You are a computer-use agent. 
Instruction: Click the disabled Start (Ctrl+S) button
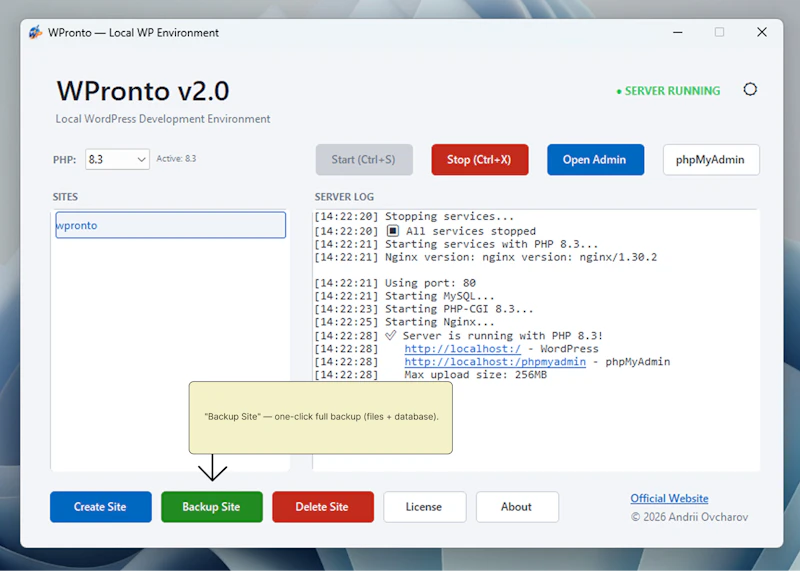364,160
